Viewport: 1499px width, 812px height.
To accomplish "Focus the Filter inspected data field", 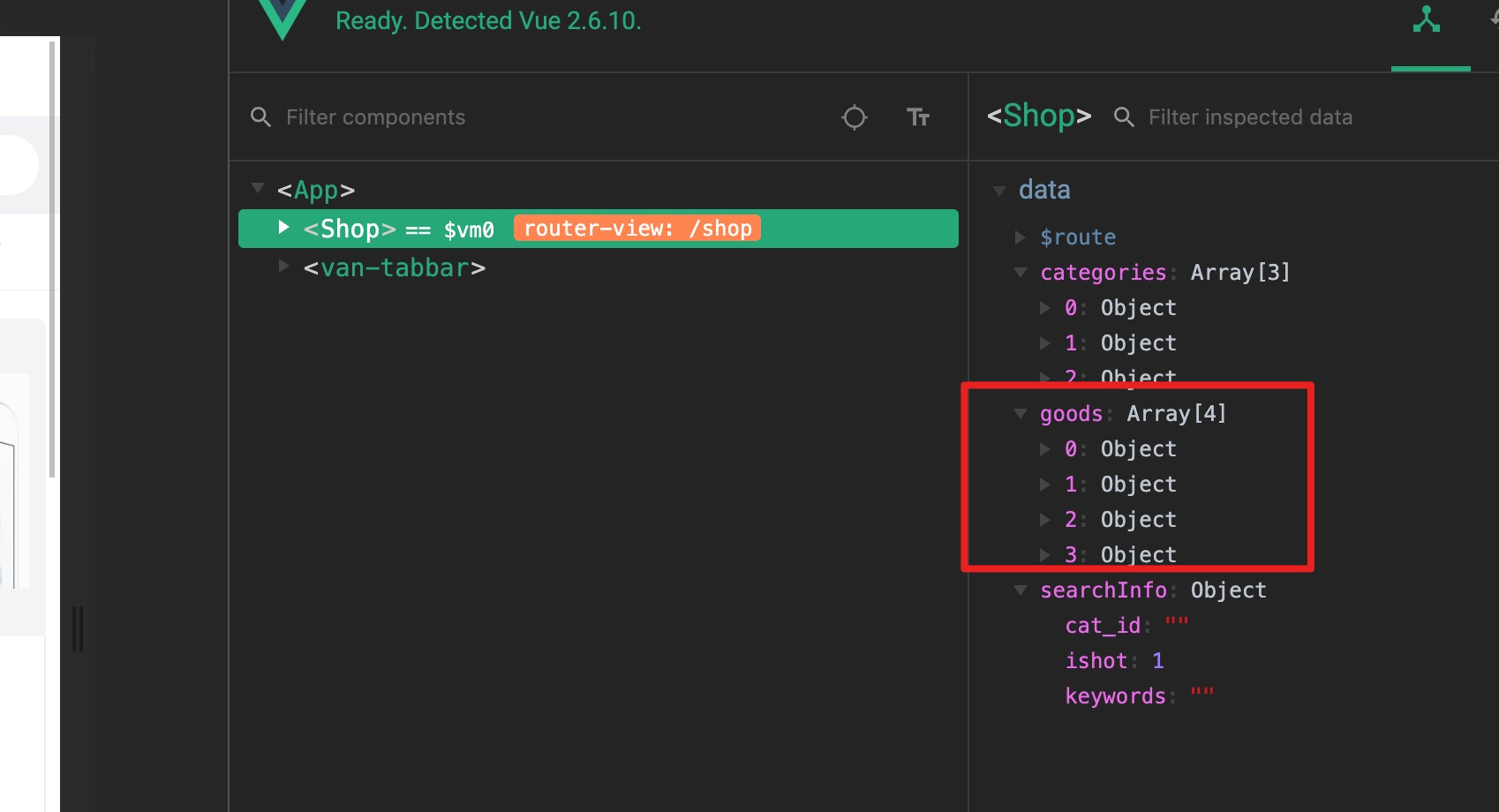I will 1250,117.
